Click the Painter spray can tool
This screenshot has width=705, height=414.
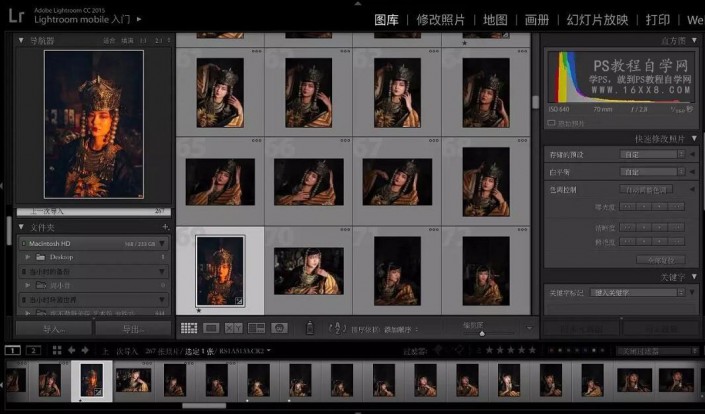(310, 327)
